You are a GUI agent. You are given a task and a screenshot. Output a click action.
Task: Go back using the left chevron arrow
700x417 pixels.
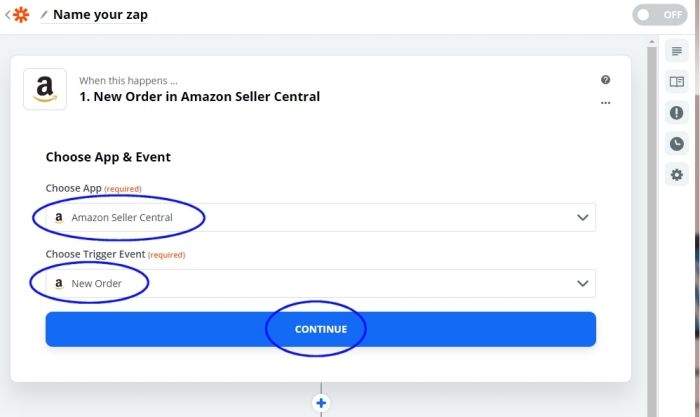pyautogui.click(x=8, y=15)
